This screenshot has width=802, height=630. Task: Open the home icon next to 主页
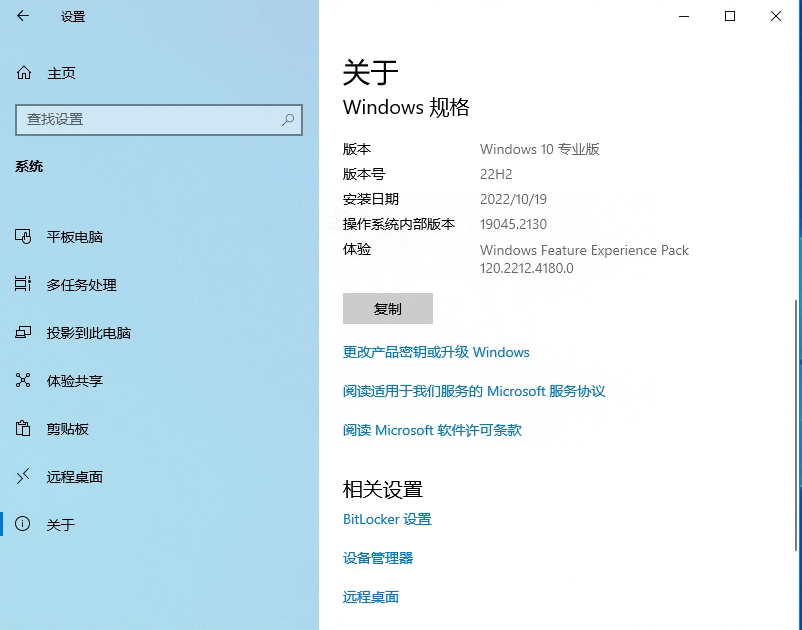(24, 73)
